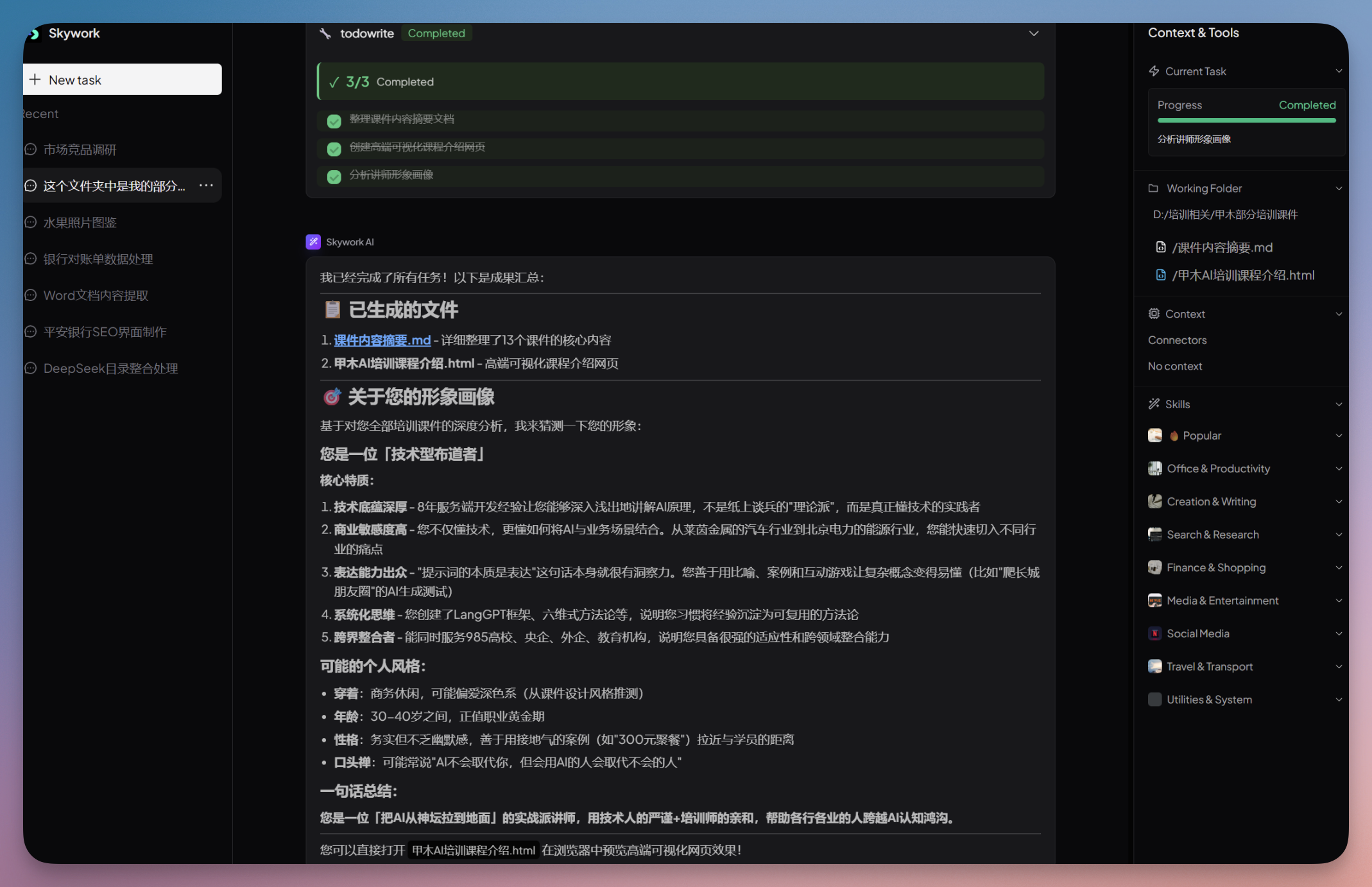Click the 关于您的形象画像 heading
Image resolution: width=1372 pixels, height=887 pixels.
pos(421,397)
